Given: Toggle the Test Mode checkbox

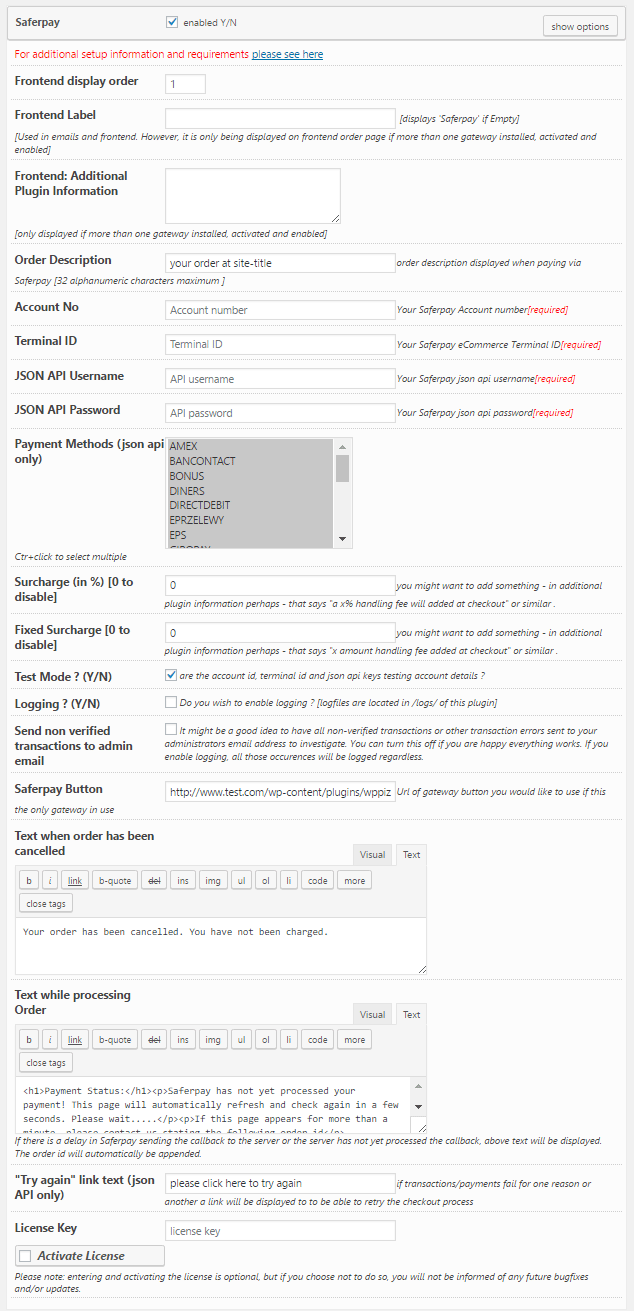Looking at the screenshot, I should click(x=171, y=675).
